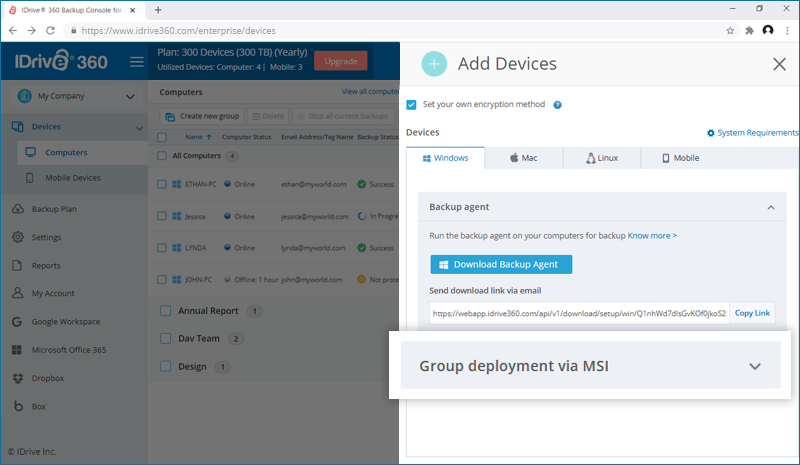Screen dimensions: 800x465
Task: Switch to the Mac tab
Action: point(524,158)
